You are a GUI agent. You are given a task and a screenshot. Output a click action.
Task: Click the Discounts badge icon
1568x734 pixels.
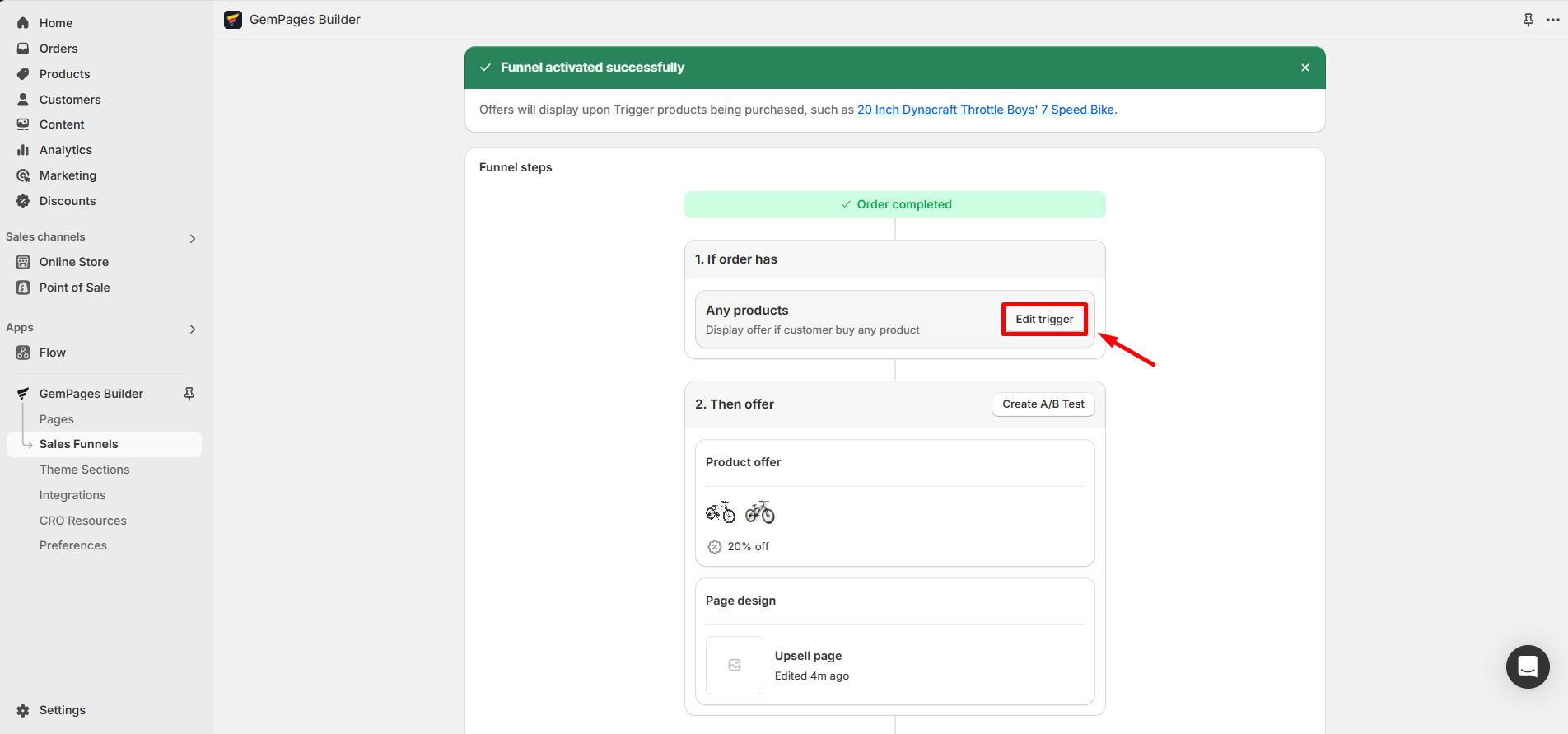point(23,201)
